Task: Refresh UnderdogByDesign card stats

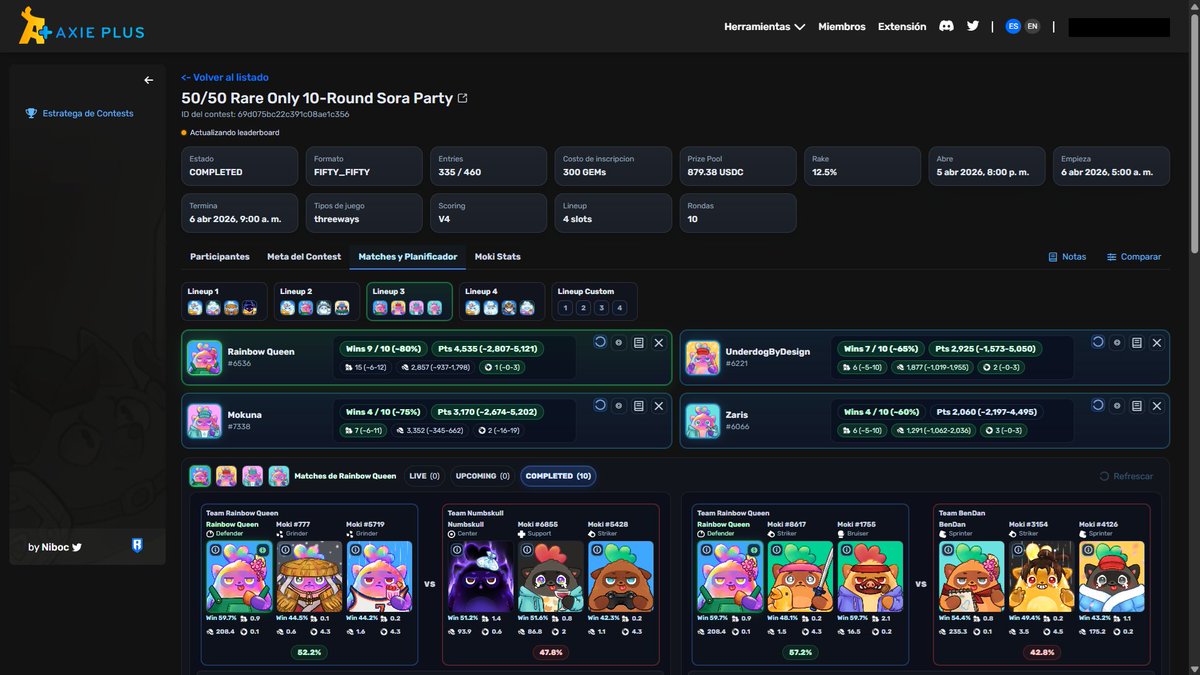Action: [x=1098, y=342]
